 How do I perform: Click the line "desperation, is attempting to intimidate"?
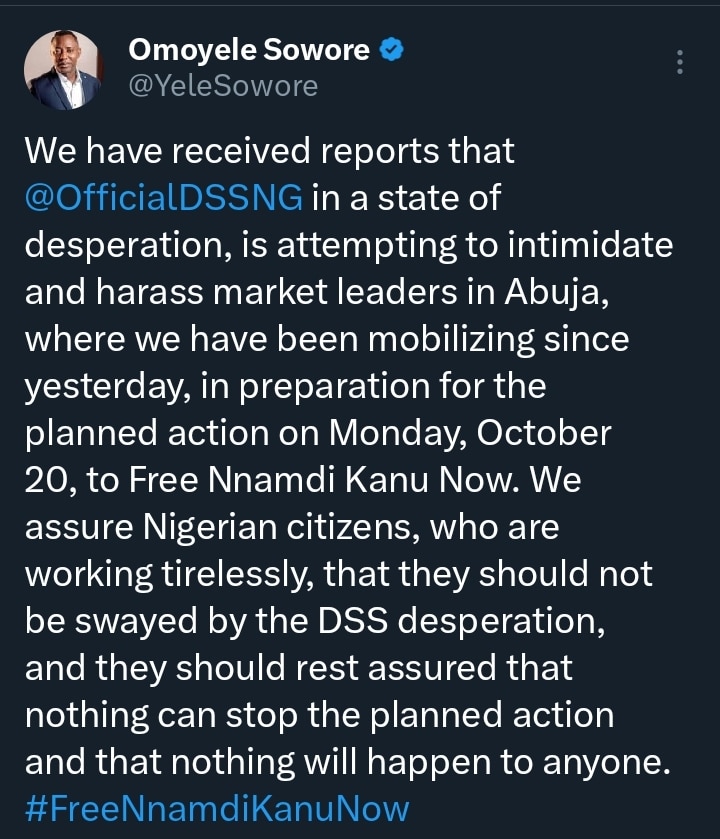[x=348, y=245]
